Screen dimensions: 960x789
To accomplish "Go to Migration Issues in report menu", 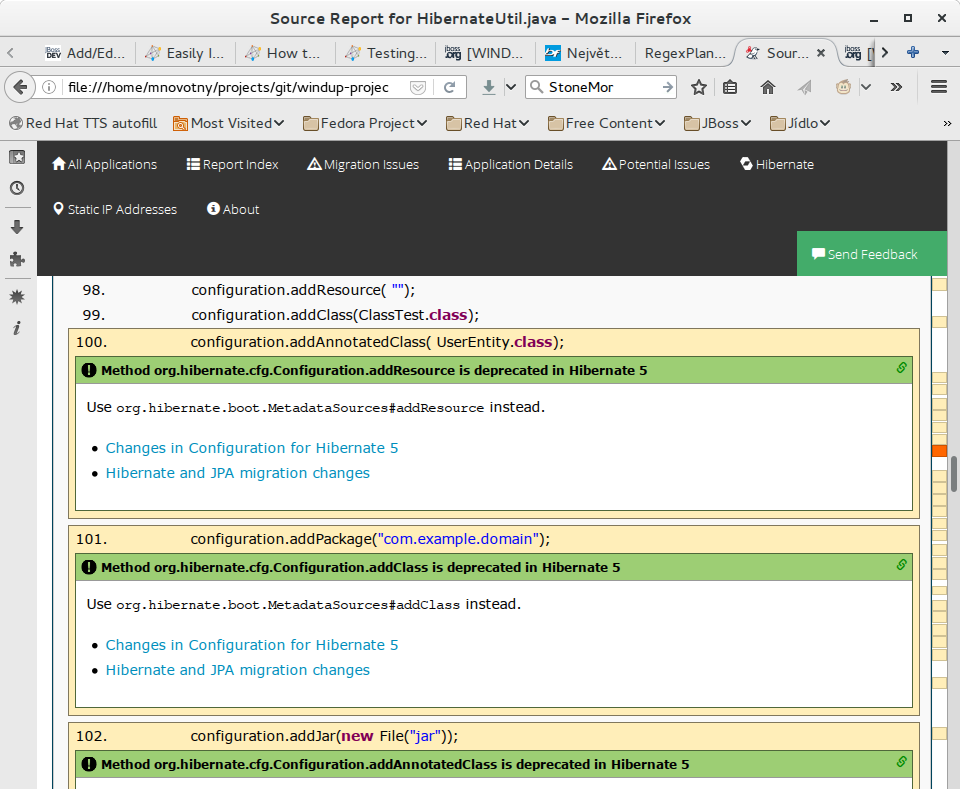I will [x=363, y=164].
